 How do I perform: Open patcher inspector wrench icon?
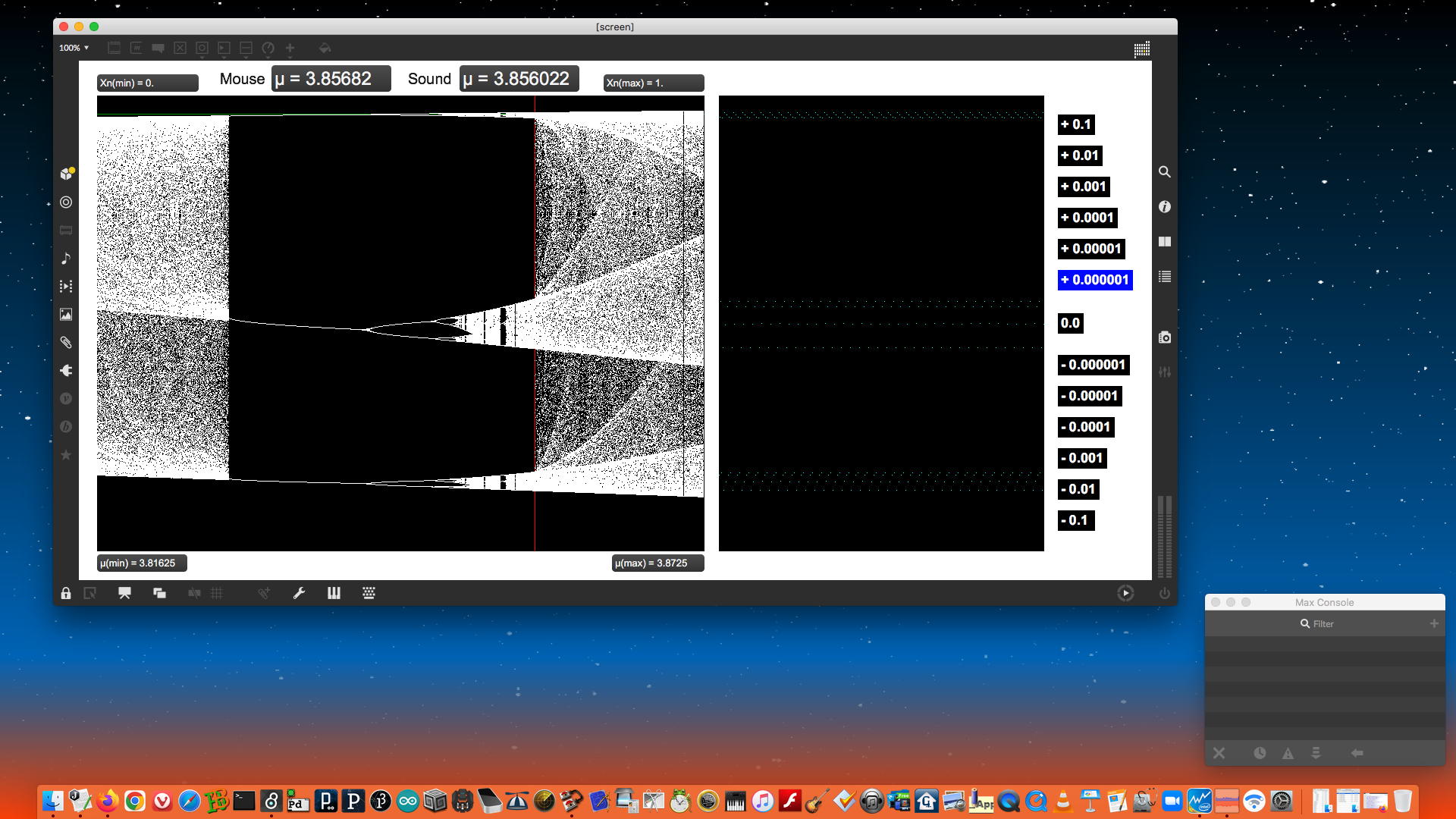coord(299,593)
